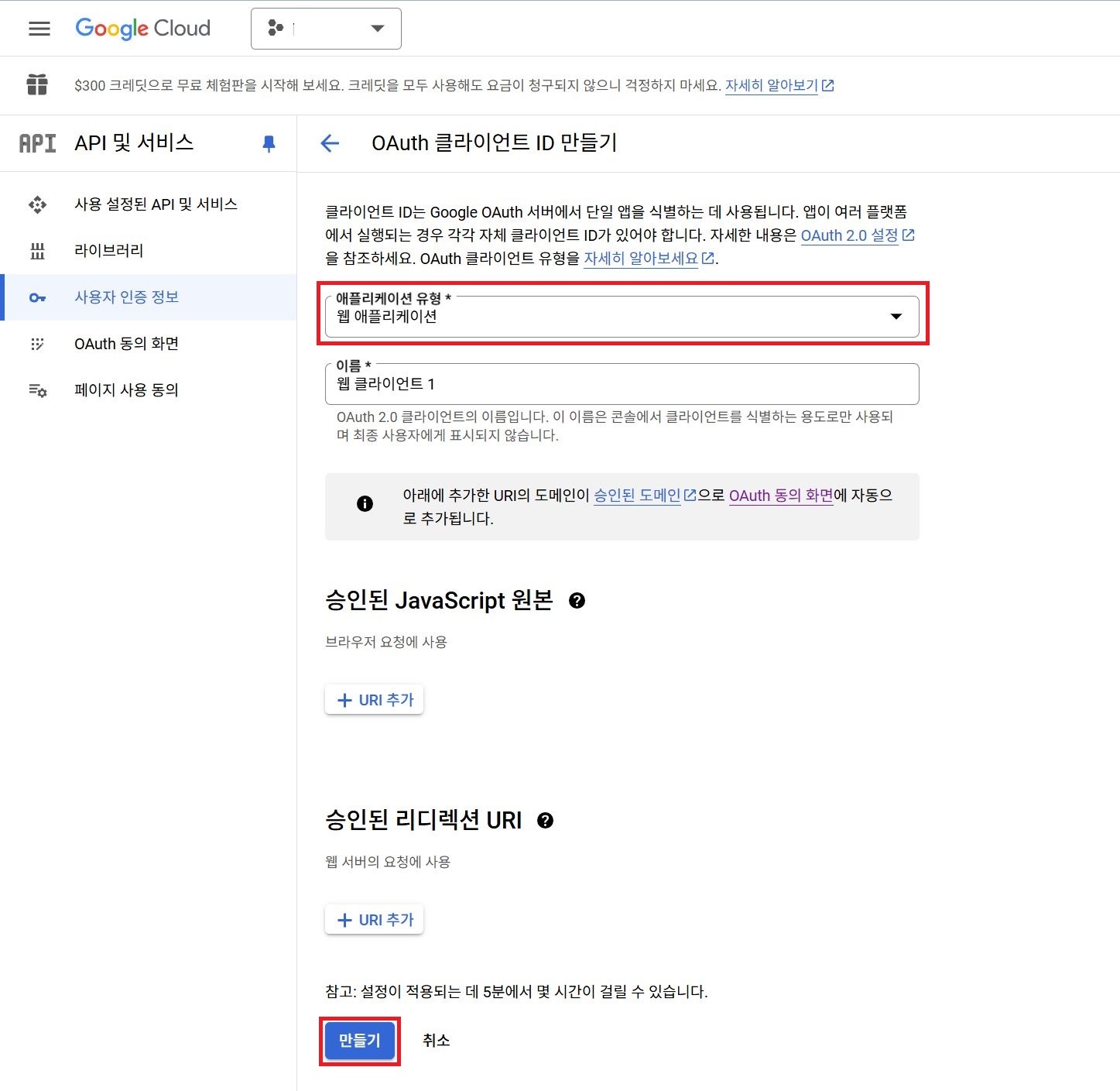The width and height of the screenshot is (1120, 1091).
Task: Open the project selector dropdown
Action: (x=326, y=29)
